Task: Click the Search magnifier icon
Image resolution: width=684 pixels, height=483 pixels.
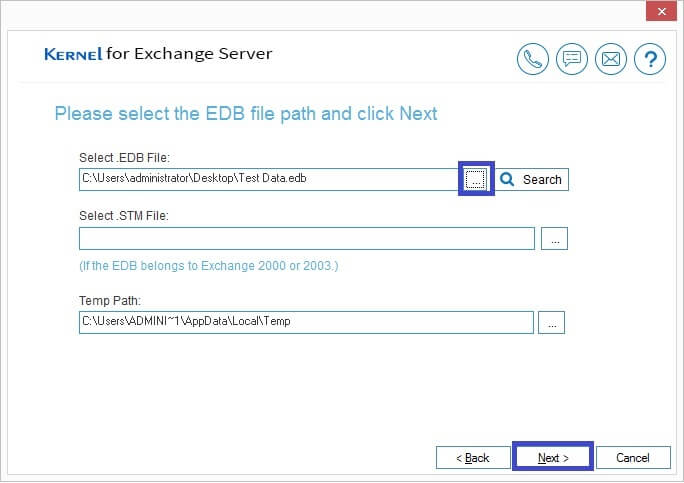Action: point(507,179)
